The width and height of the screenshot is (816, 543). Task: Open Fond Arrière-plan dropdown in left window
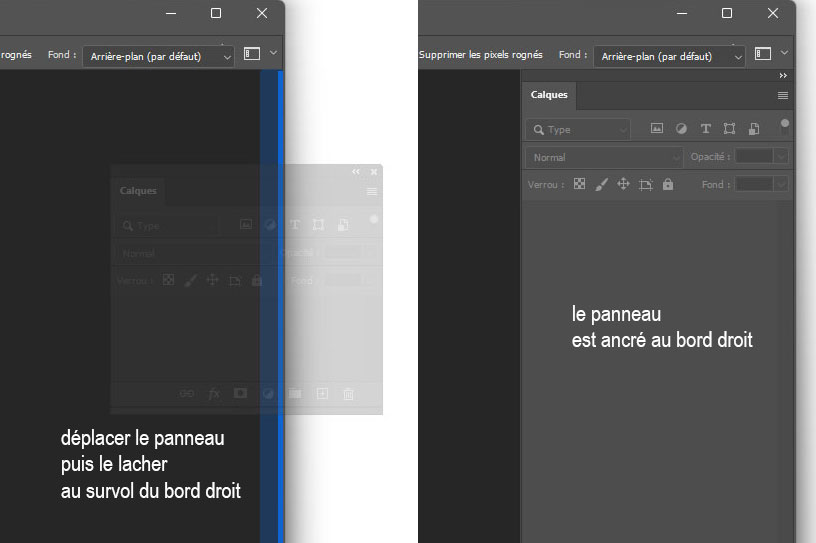tap(158, 56)
